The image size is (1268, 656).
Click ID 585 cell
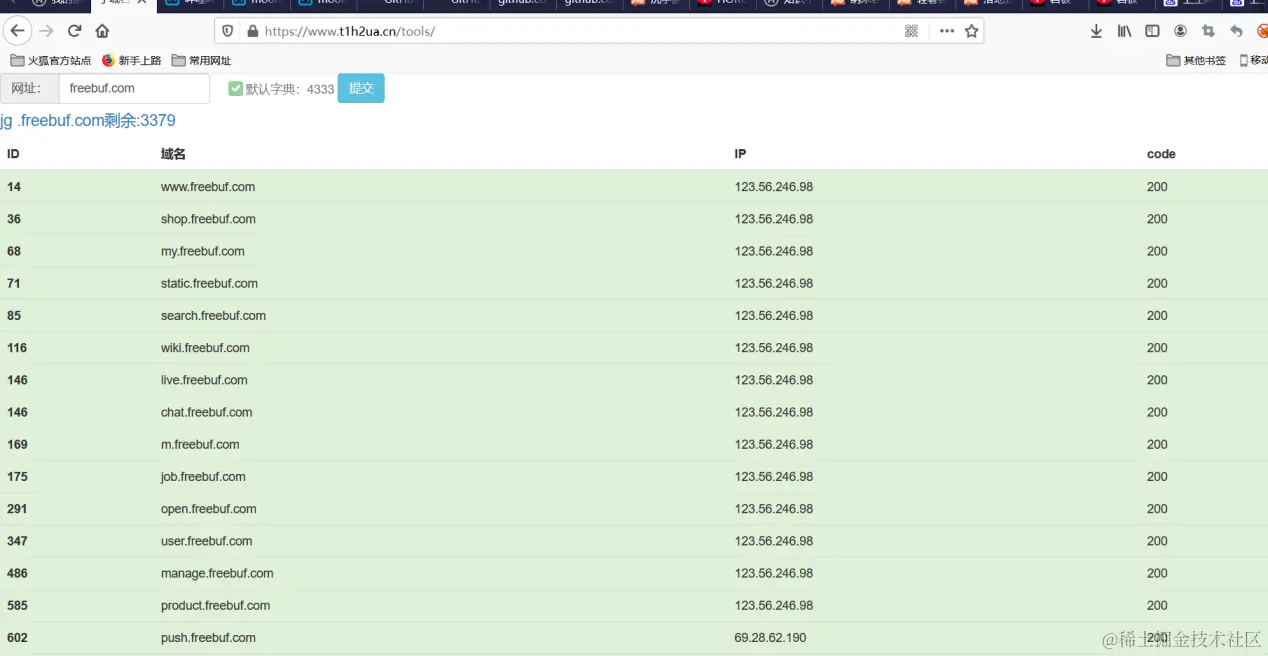pyautogui.click(x=17, y=605)
